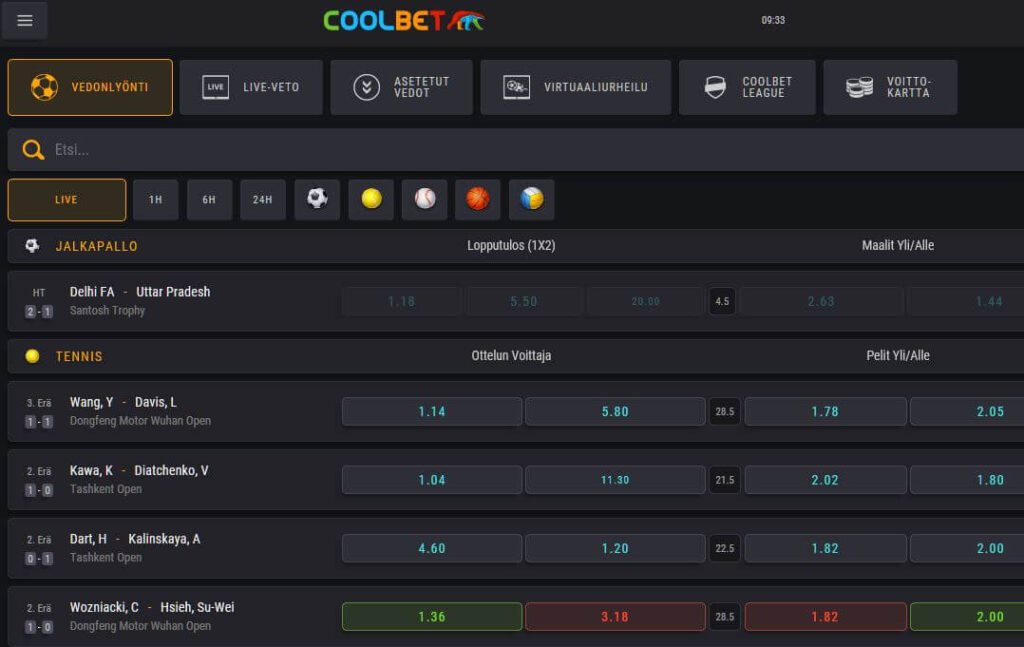Open the Vedonlyönti tab

[90, 87]
